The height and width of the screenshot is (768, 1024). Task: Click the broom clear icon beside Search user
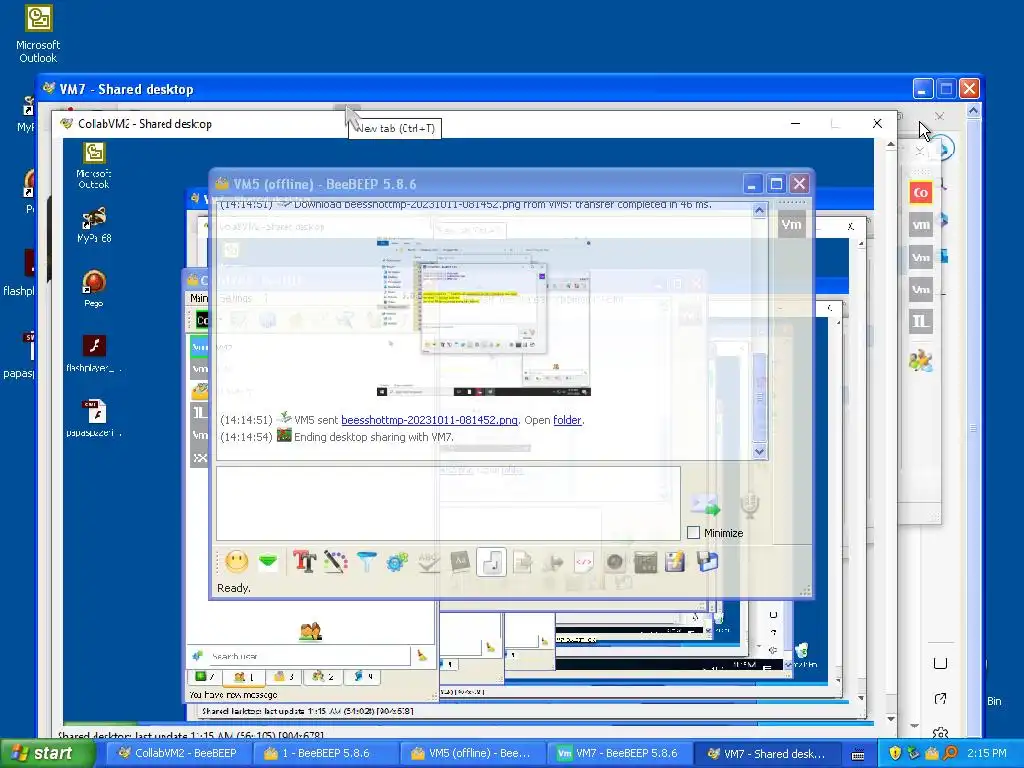tap(422, 655)
